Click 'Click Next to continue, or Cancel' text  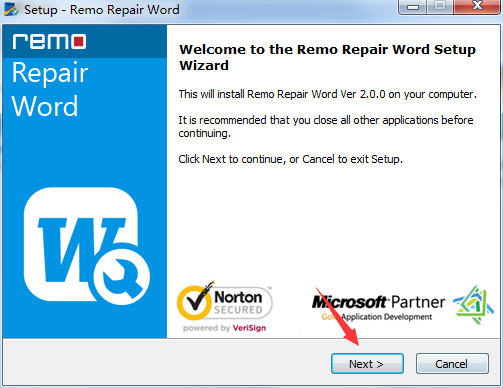pos(290,159)
